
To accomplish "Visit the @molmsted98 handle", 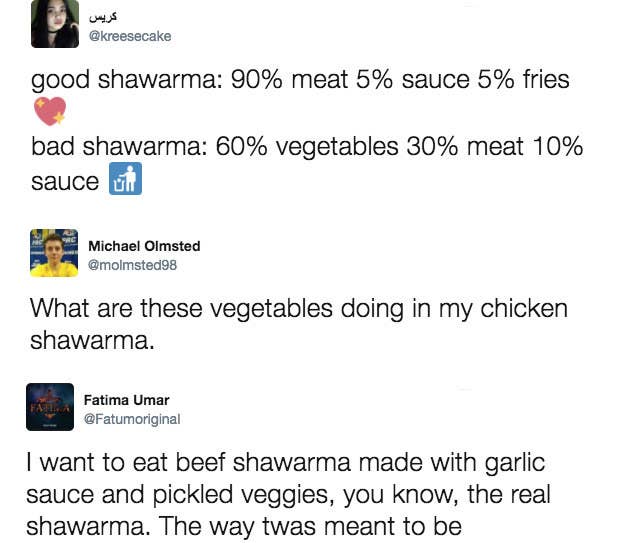I will point(132,264).
